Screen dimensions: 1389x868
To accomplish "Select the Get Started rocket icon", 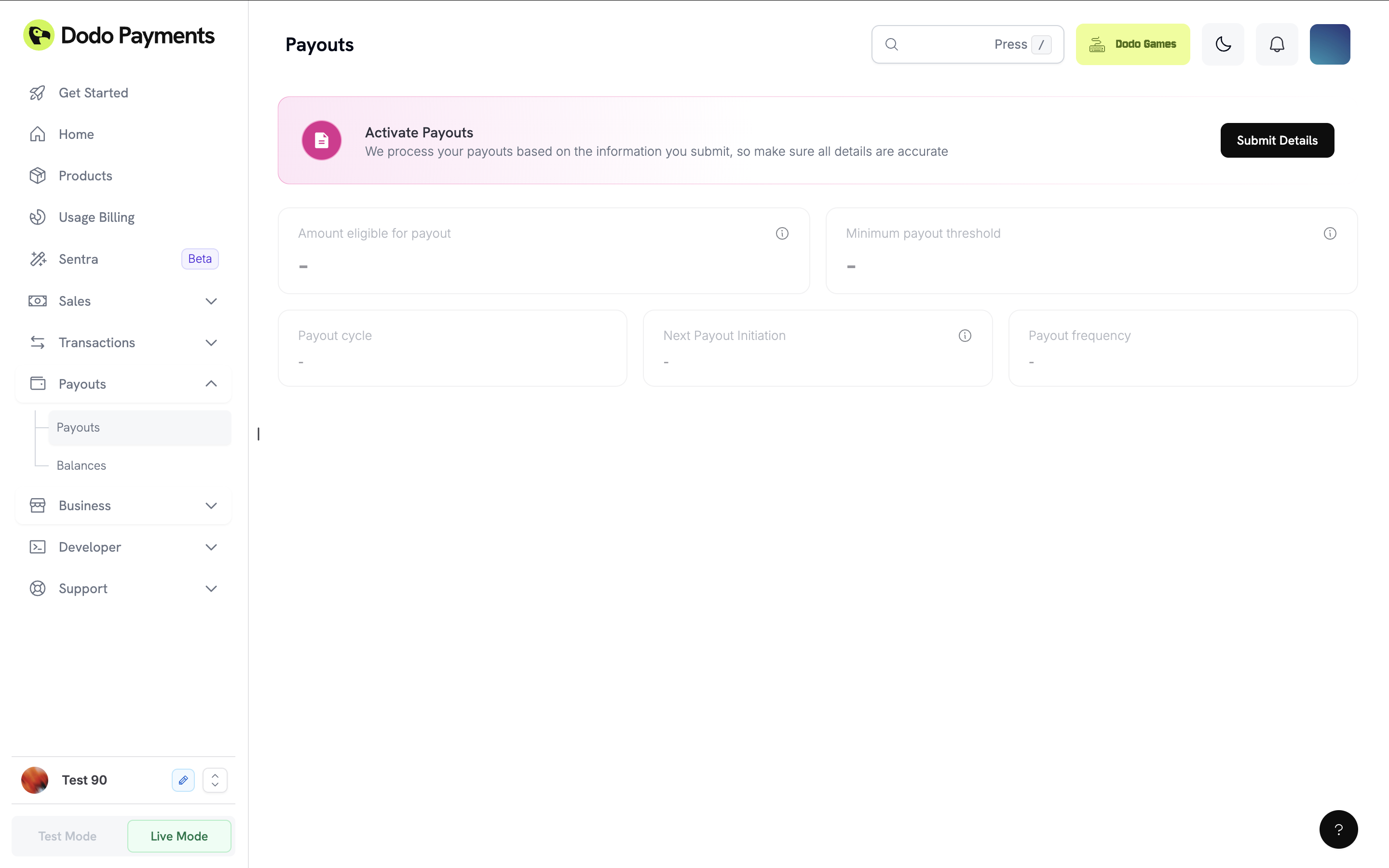I will [37, 93].
